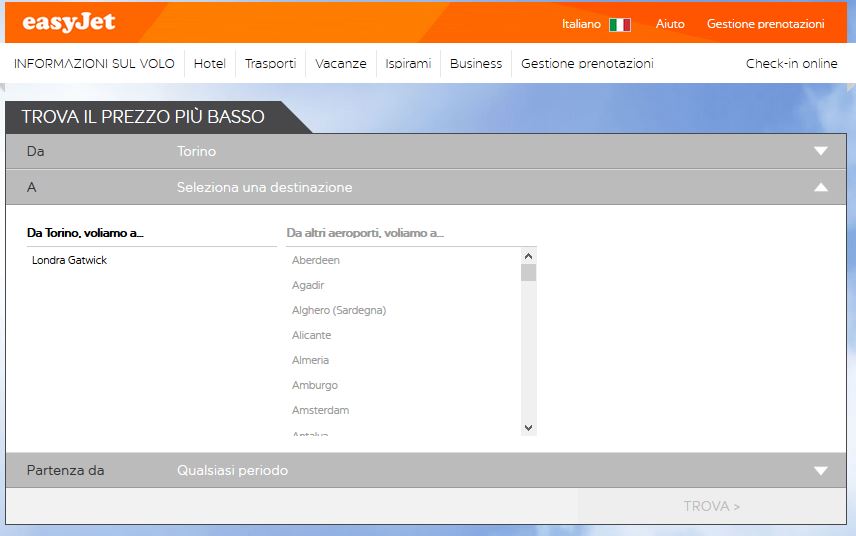Open Gestione prenotazioni in the orange header

(x=765, y=24)
